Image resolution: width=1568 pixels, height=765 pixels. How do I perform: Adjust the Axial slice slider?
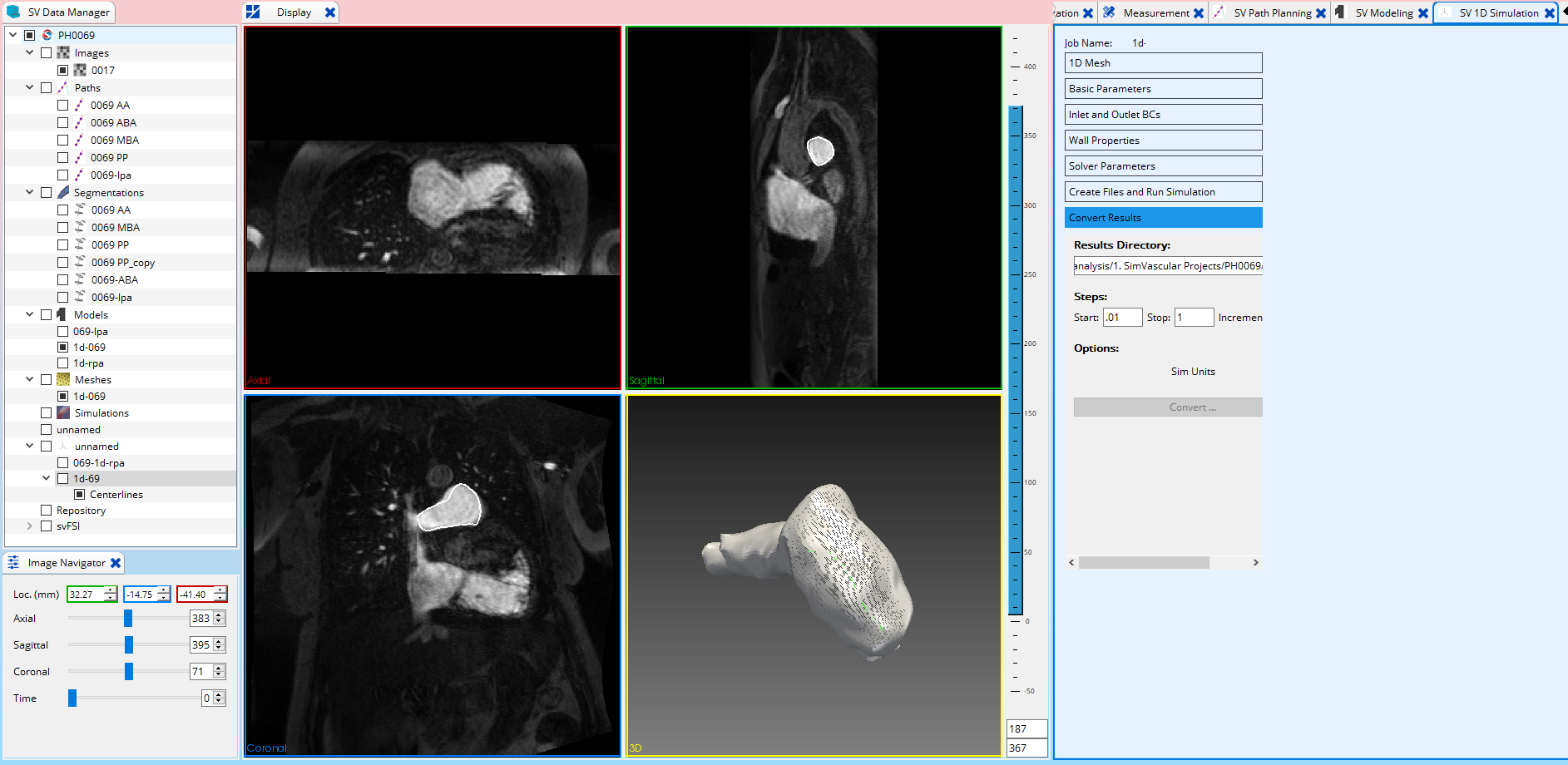tap(128, 618)
